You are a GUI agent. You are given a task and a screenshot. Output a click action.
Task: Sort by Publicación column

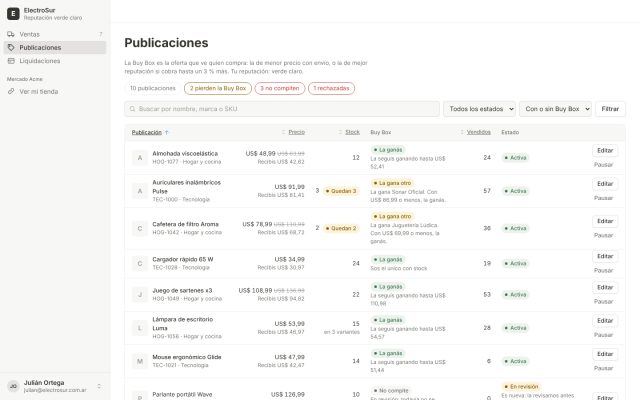(150, 132)
